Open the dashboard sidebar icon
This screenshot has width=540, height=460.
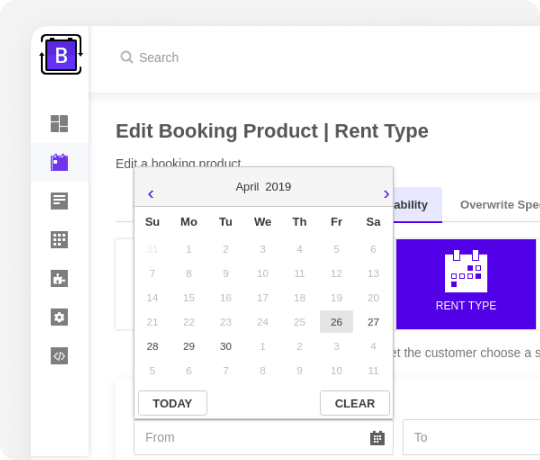coord(59,123)
